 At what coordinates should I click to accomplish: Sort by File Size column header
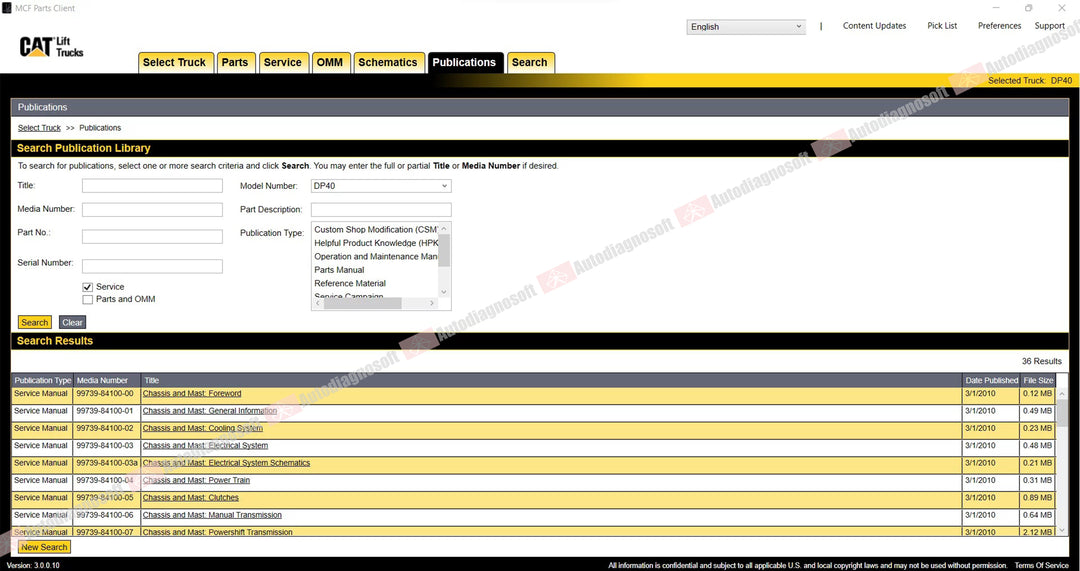click(1037, 380)
